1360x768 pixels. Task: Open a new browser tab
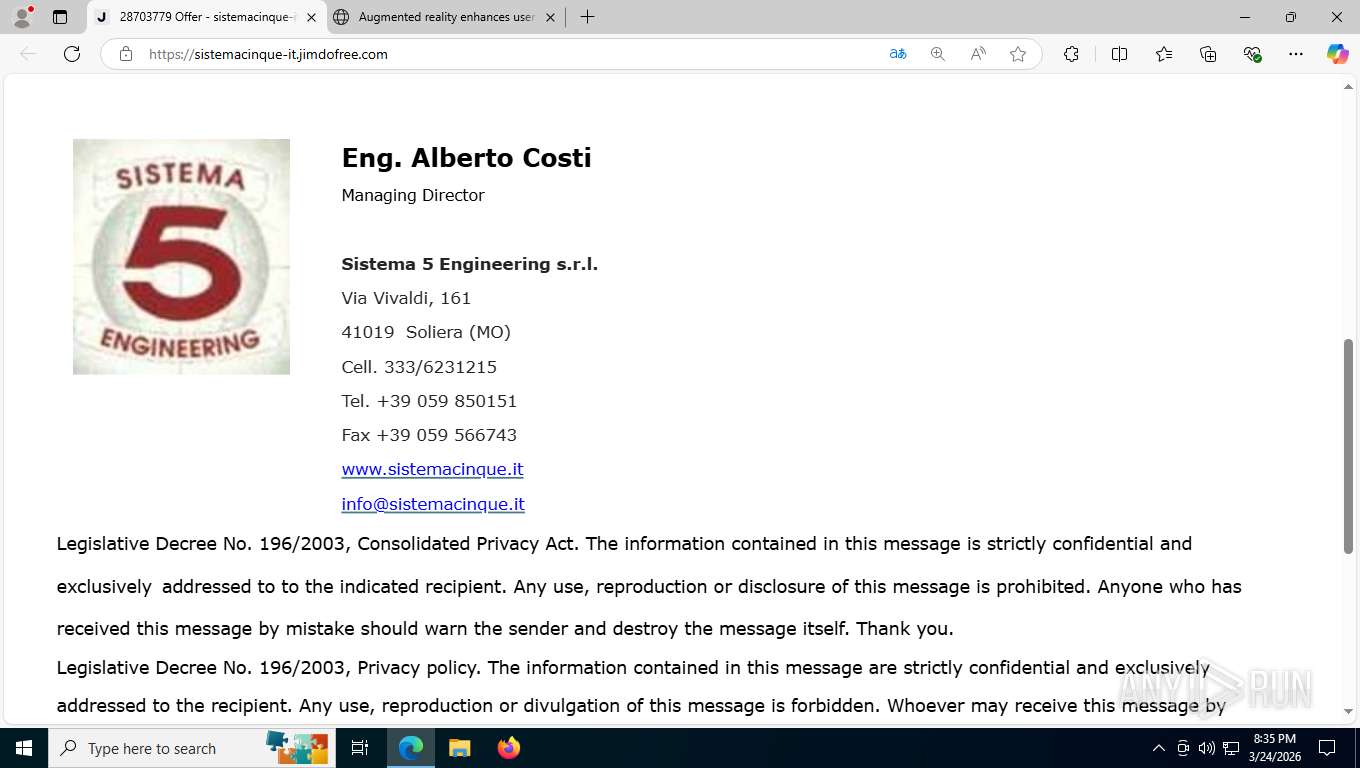[587, 17]
